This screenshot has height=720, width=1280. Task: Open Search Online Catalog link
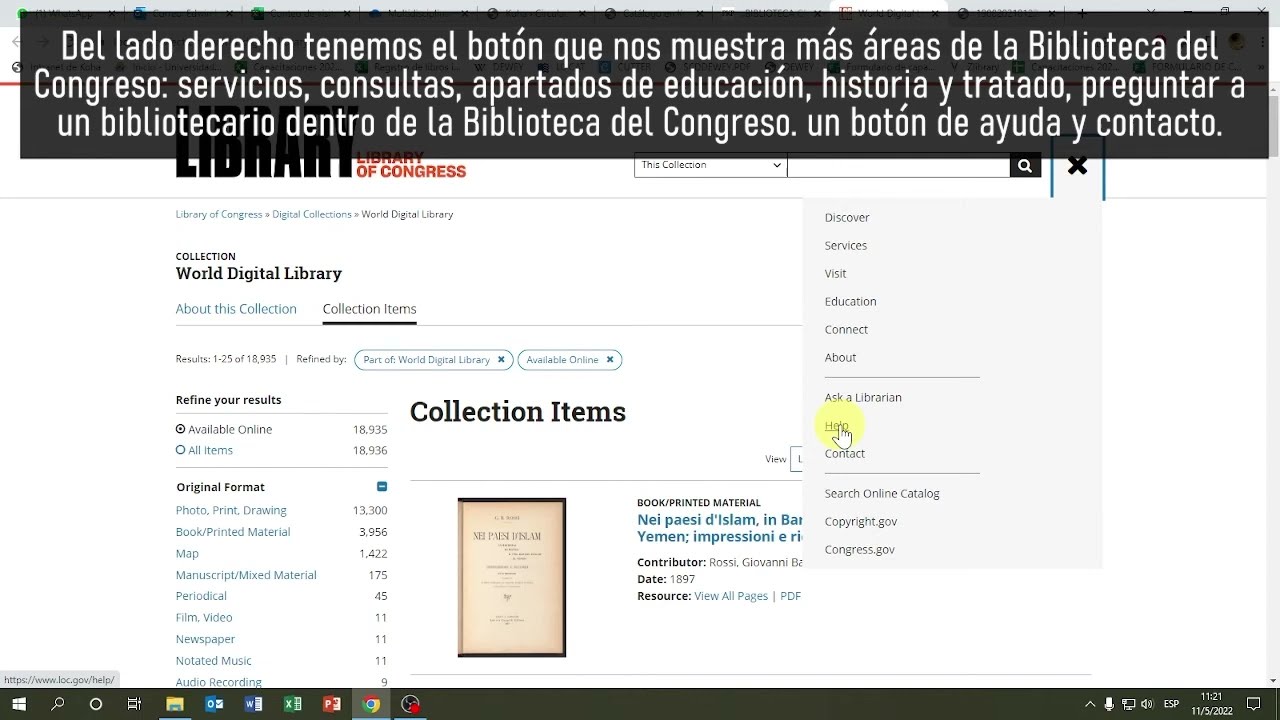coord(882,493)
